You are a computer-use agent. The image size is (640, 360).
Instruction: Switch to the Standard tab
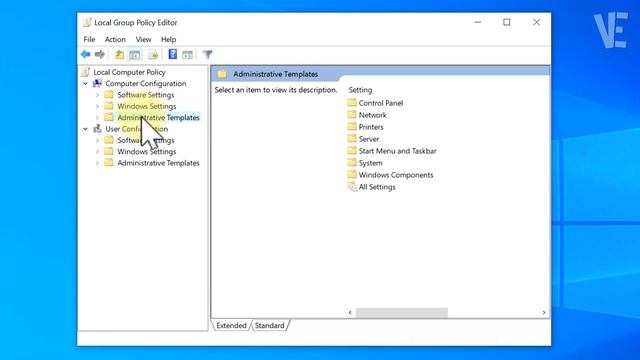click(269, 325)
